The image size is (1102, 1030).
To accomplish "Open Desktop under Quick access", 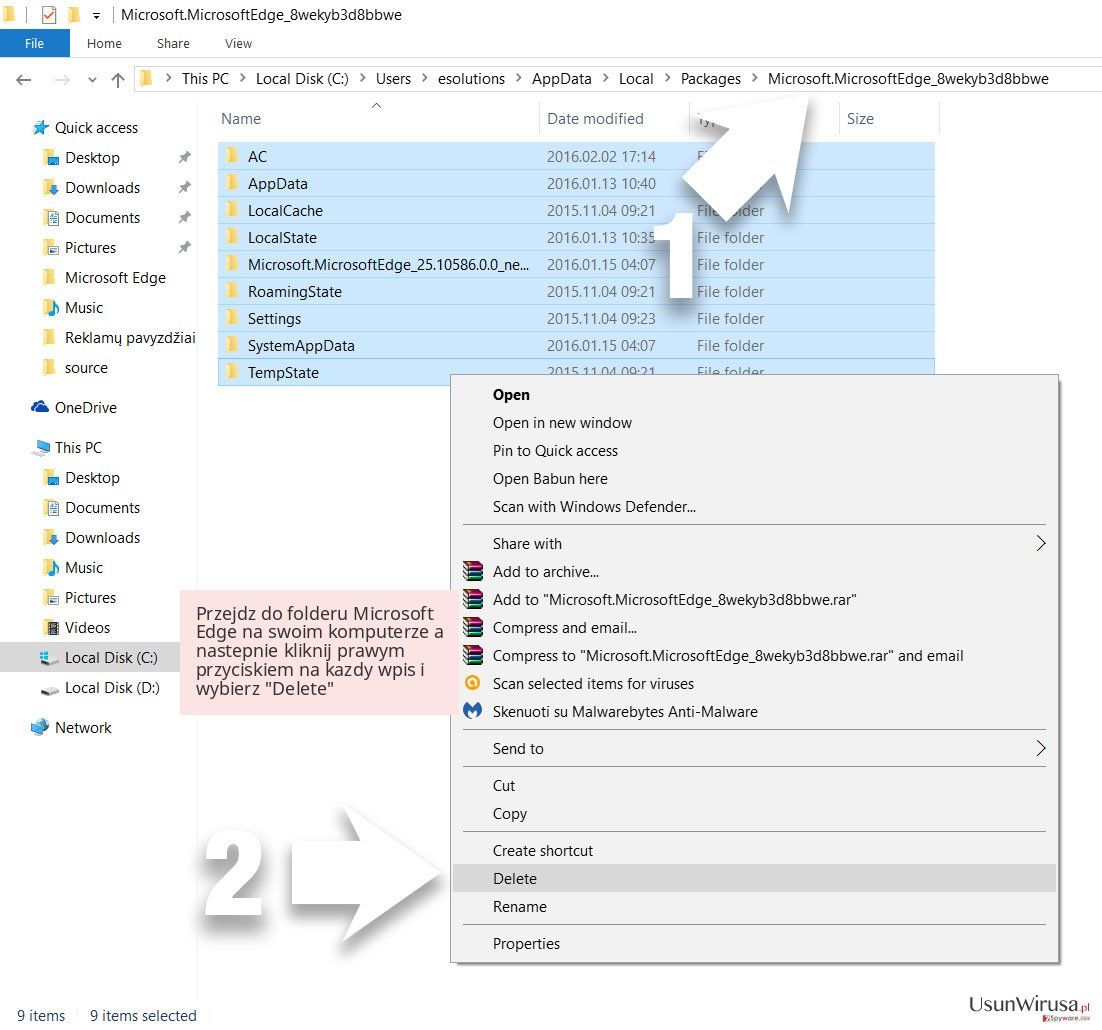I will pyautogui.click(x=92, y=157).
